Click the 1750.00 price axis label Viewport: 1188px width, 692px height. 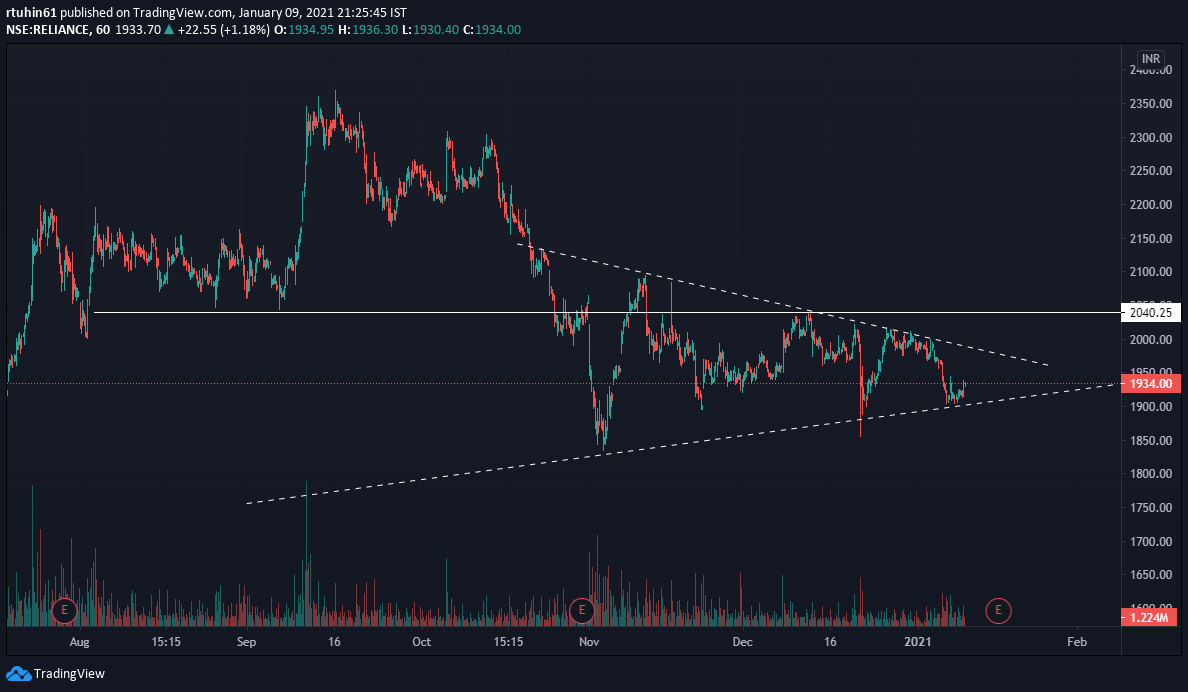coord(1150,508)
